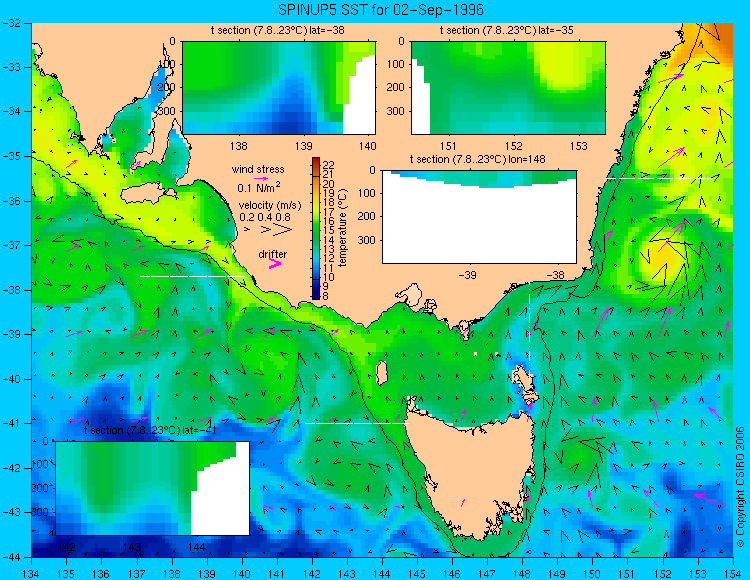Click the dark blue 8 degree band of color bar
Image resolution: width=750 pixels, height=580 pixels.
click(x=316, y=295)
